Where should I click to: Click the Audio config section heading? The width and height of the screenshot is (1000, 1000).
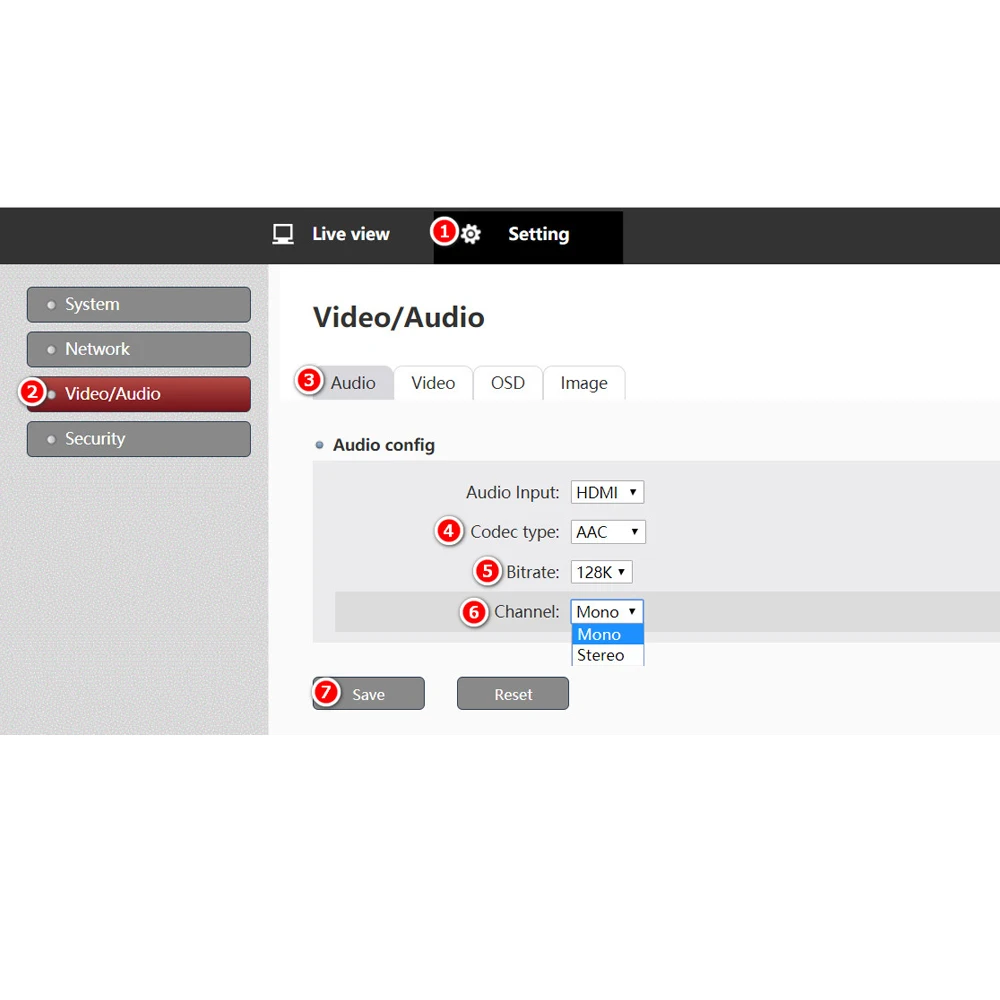pos(383,445)
